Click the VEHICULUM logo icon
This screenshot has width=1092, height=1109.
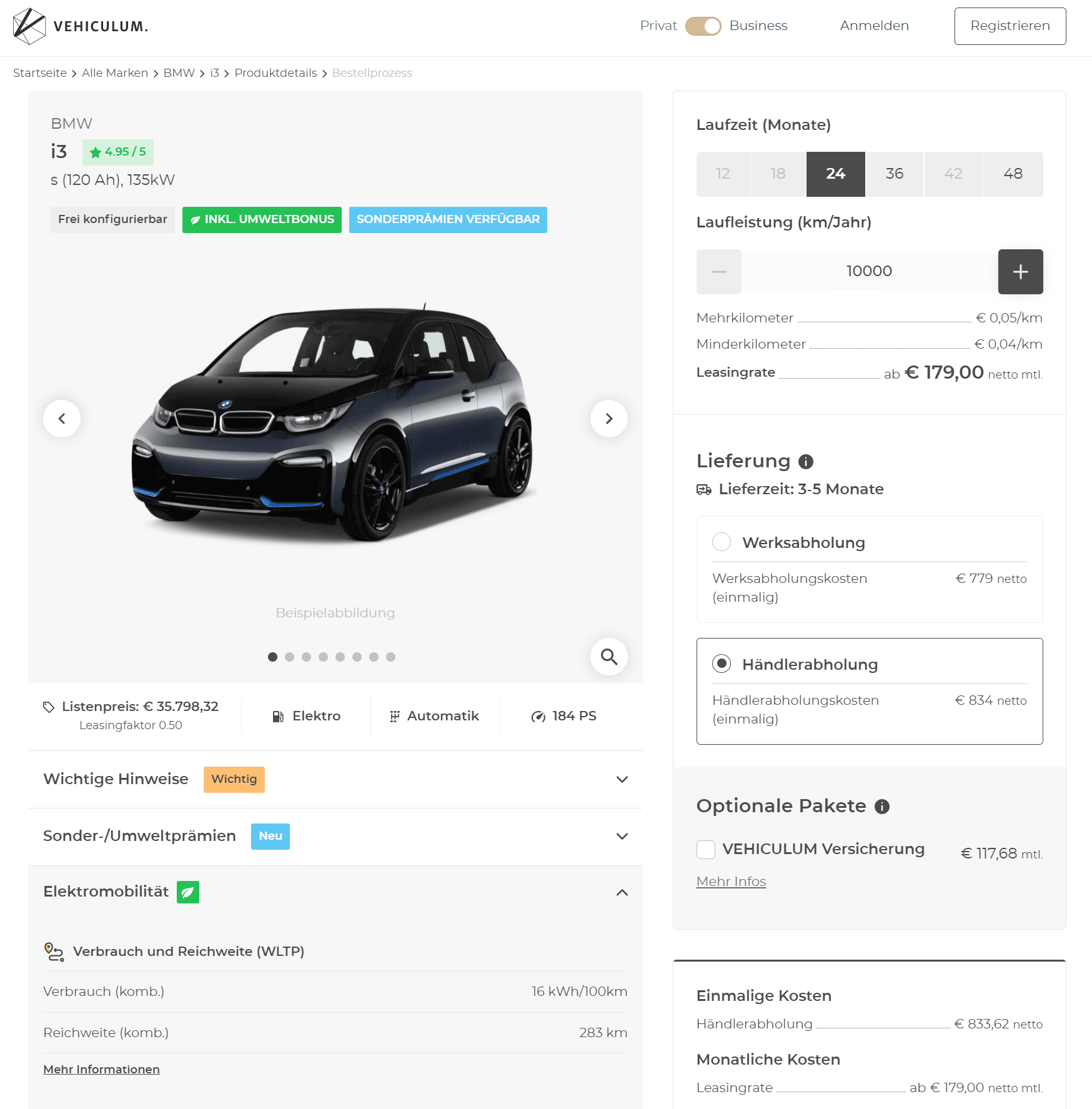coord(29,26)
